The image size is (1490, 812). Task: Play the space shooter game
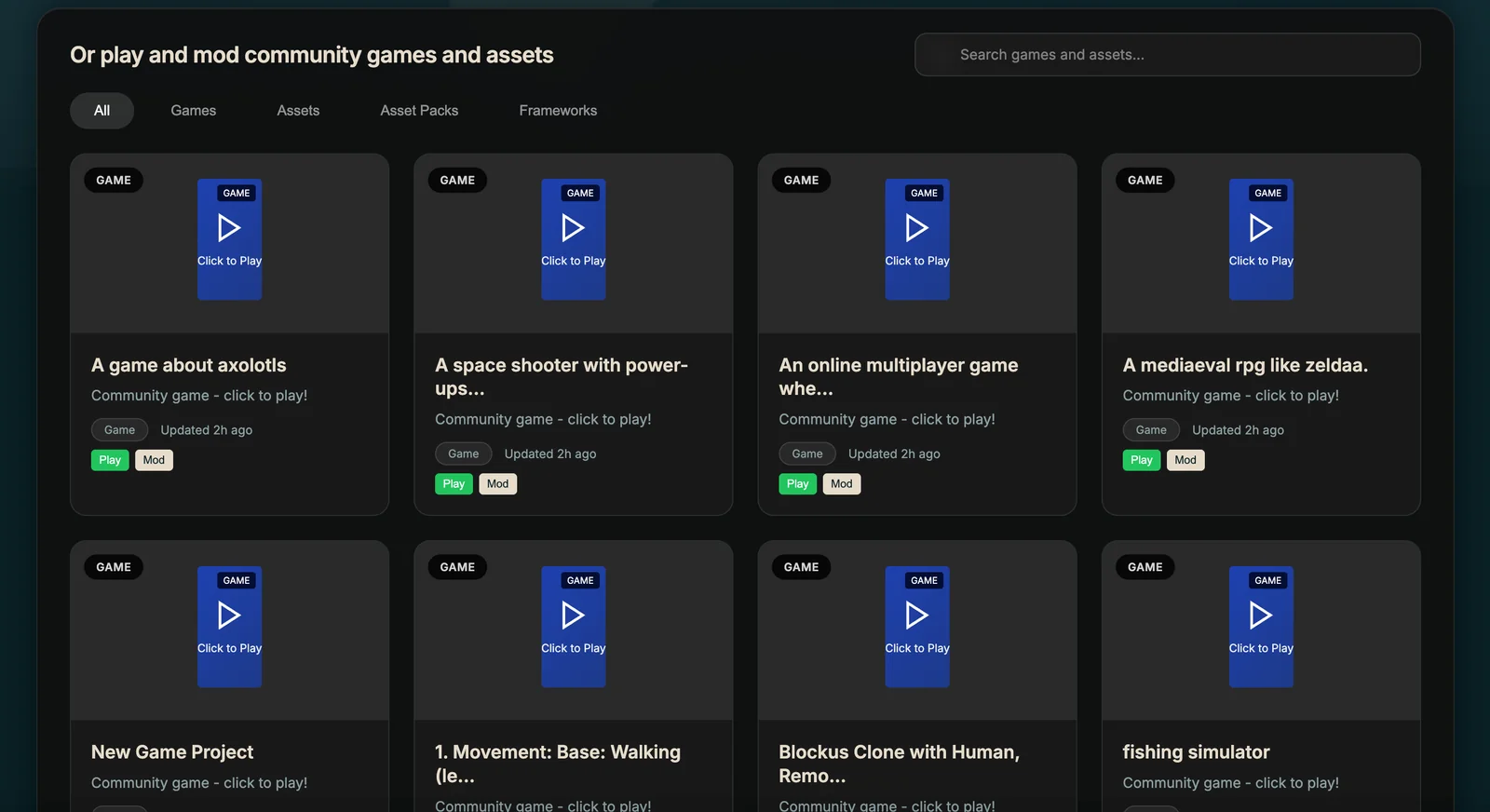(x=454, y=484)
